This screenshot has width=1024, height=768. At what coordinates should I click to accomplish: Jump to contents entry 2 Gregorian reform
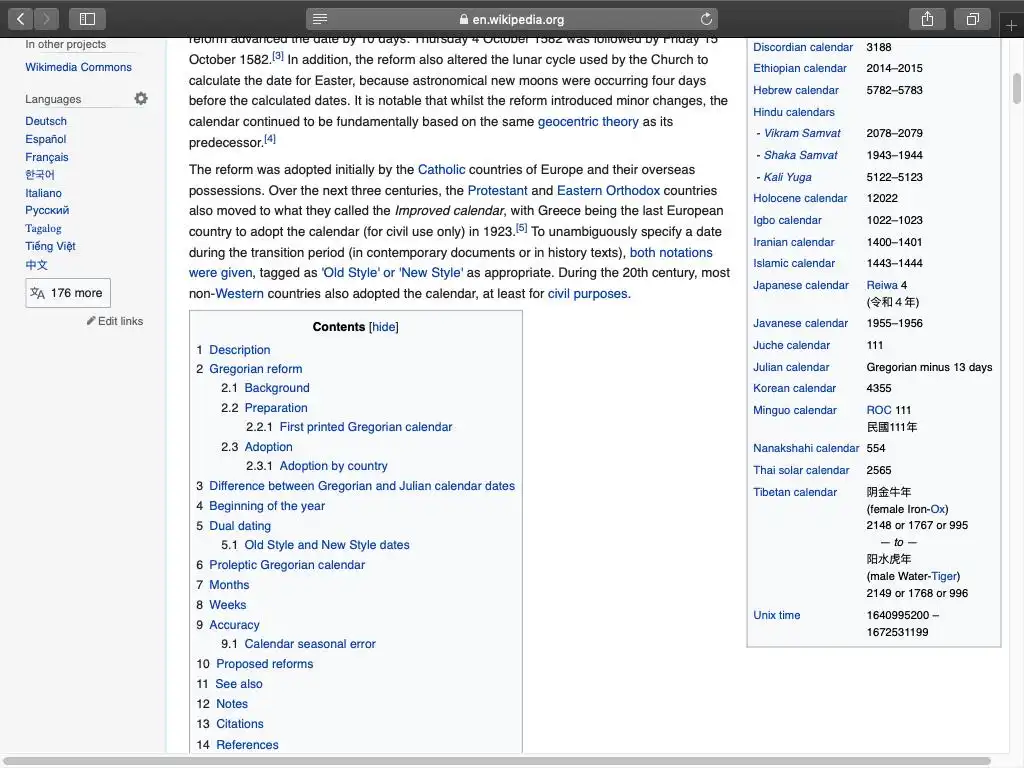pyautogui.click(x=255, y=368)
